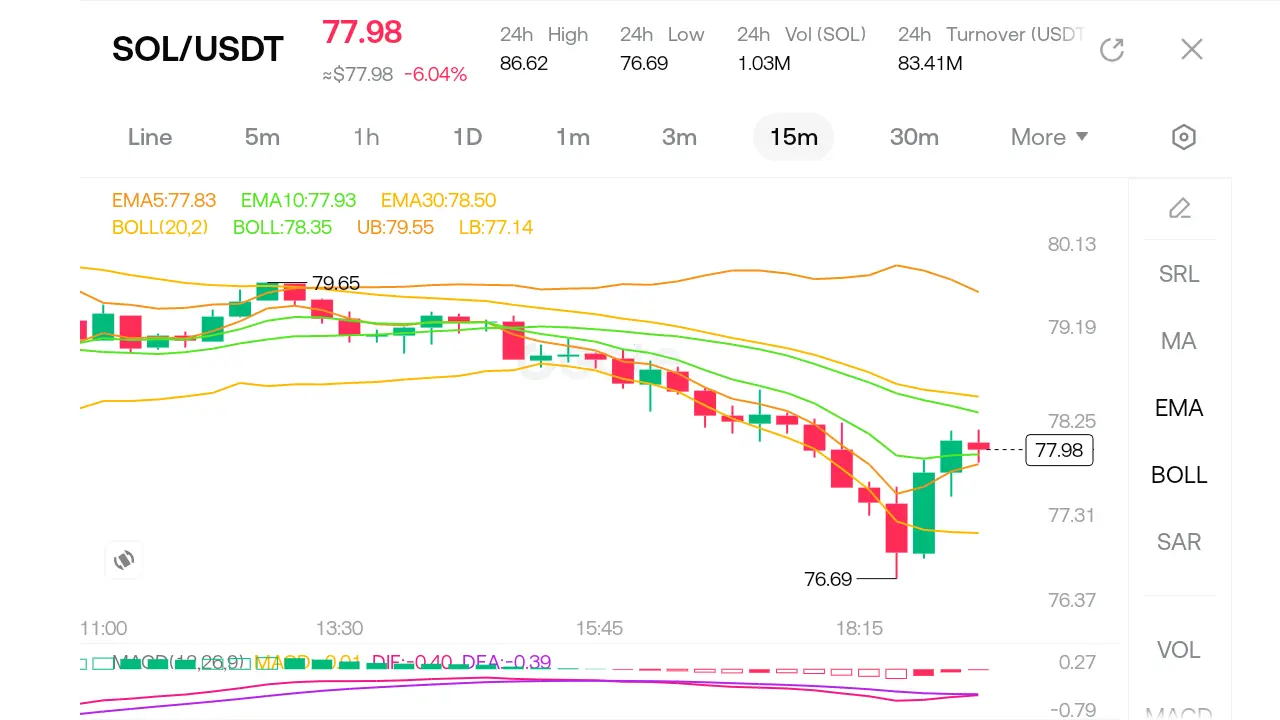Close the SOL/USDT chart panel
The image size is (1280, 720).
[x=1191, y=49]
